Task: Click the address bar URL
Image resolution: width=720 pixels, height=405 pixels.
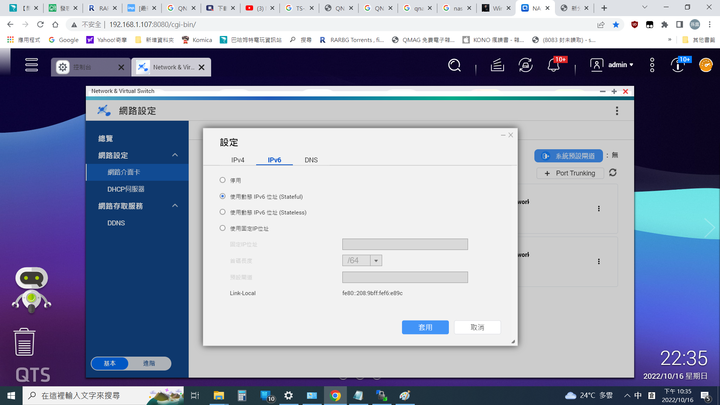Action: (153, 24)
